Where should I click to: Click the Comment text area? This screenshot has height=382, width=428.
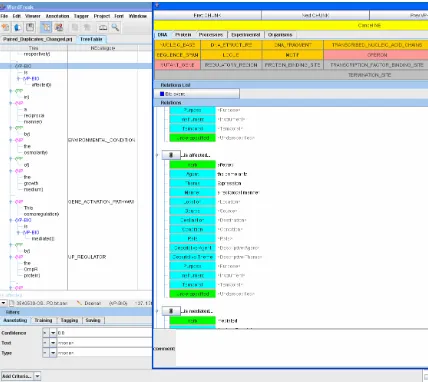[302, 348]
